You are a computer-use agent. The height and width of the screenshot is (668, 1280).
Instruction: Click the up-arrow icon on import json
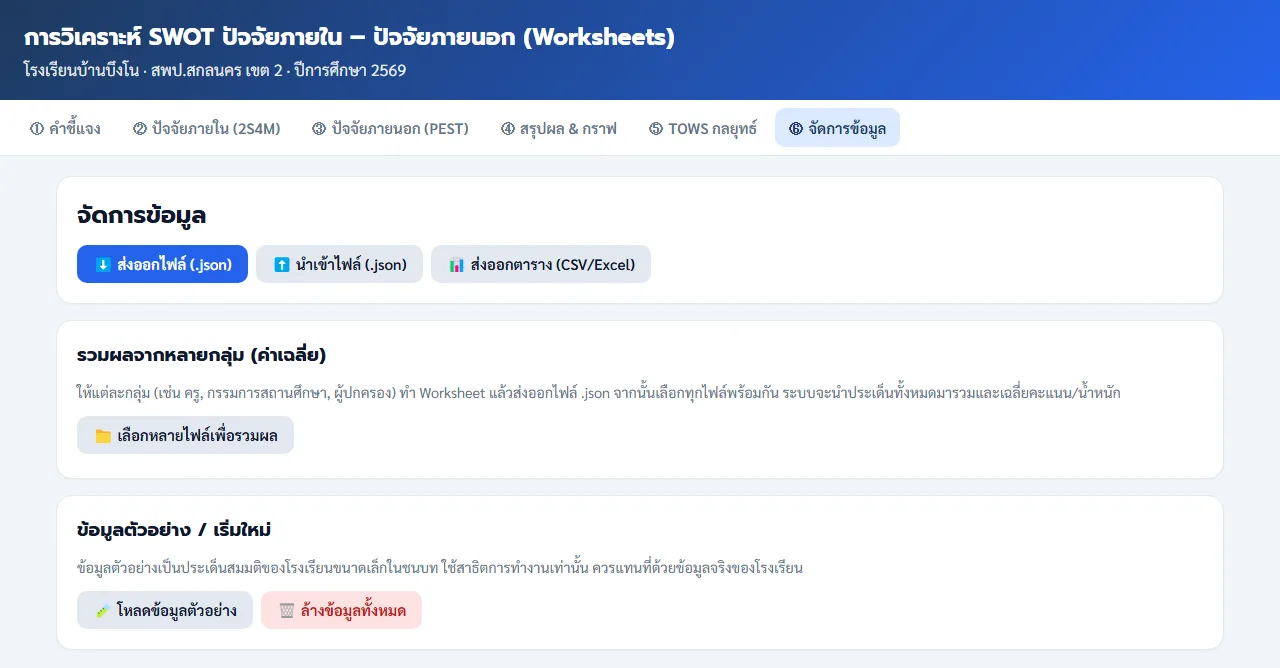coord(282,265)
